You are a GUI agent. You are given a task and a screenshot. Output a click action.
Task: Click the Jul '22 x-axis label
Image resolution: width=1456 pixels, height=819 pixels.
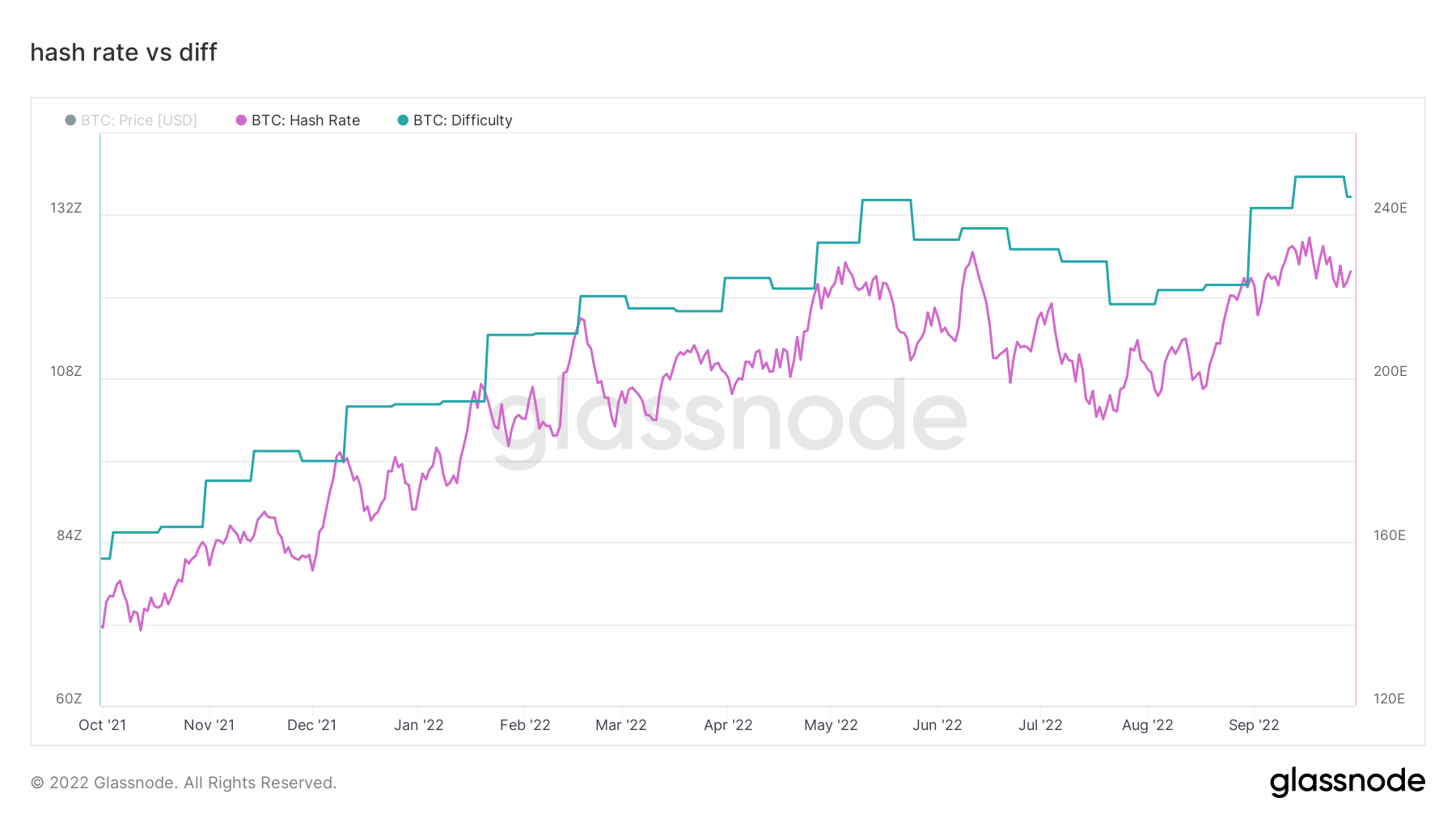[x=1040, y=725]
